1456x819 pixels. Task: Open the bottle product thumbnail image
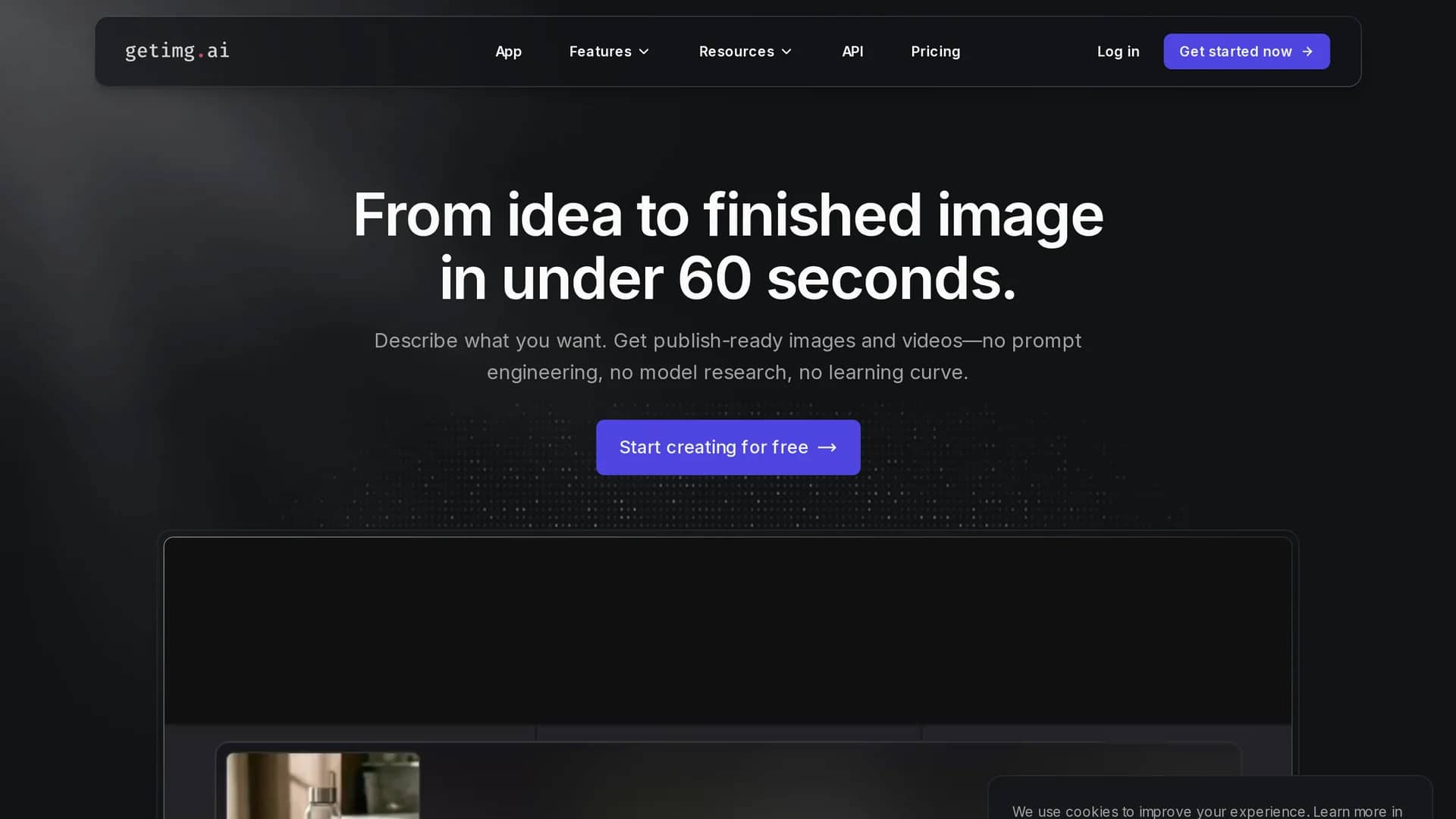(x=323, y=786)
